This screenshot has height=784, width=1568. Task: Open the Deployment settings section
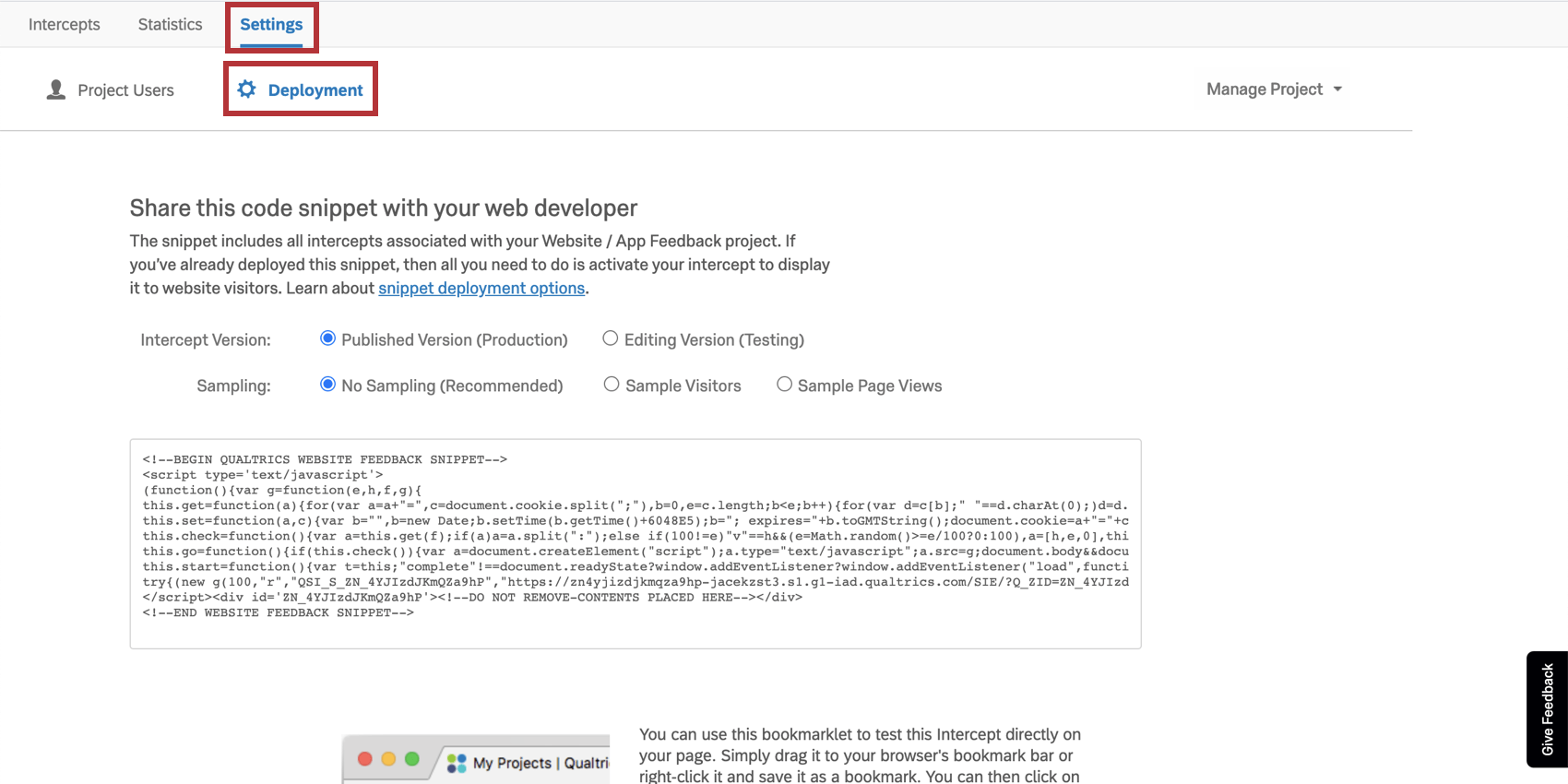pyautogui.click(x=301, y=89)
